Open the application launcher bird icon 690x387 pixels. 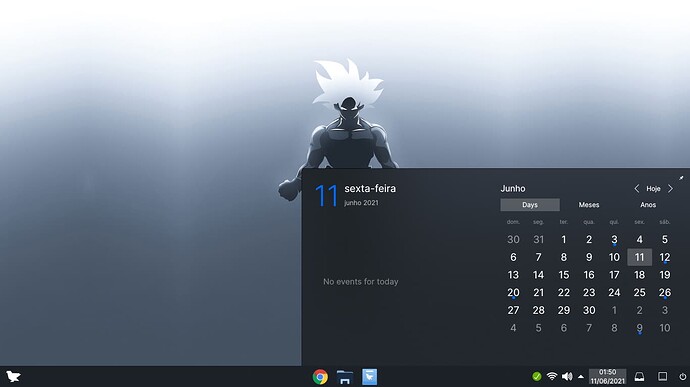(x=13, y=376)
